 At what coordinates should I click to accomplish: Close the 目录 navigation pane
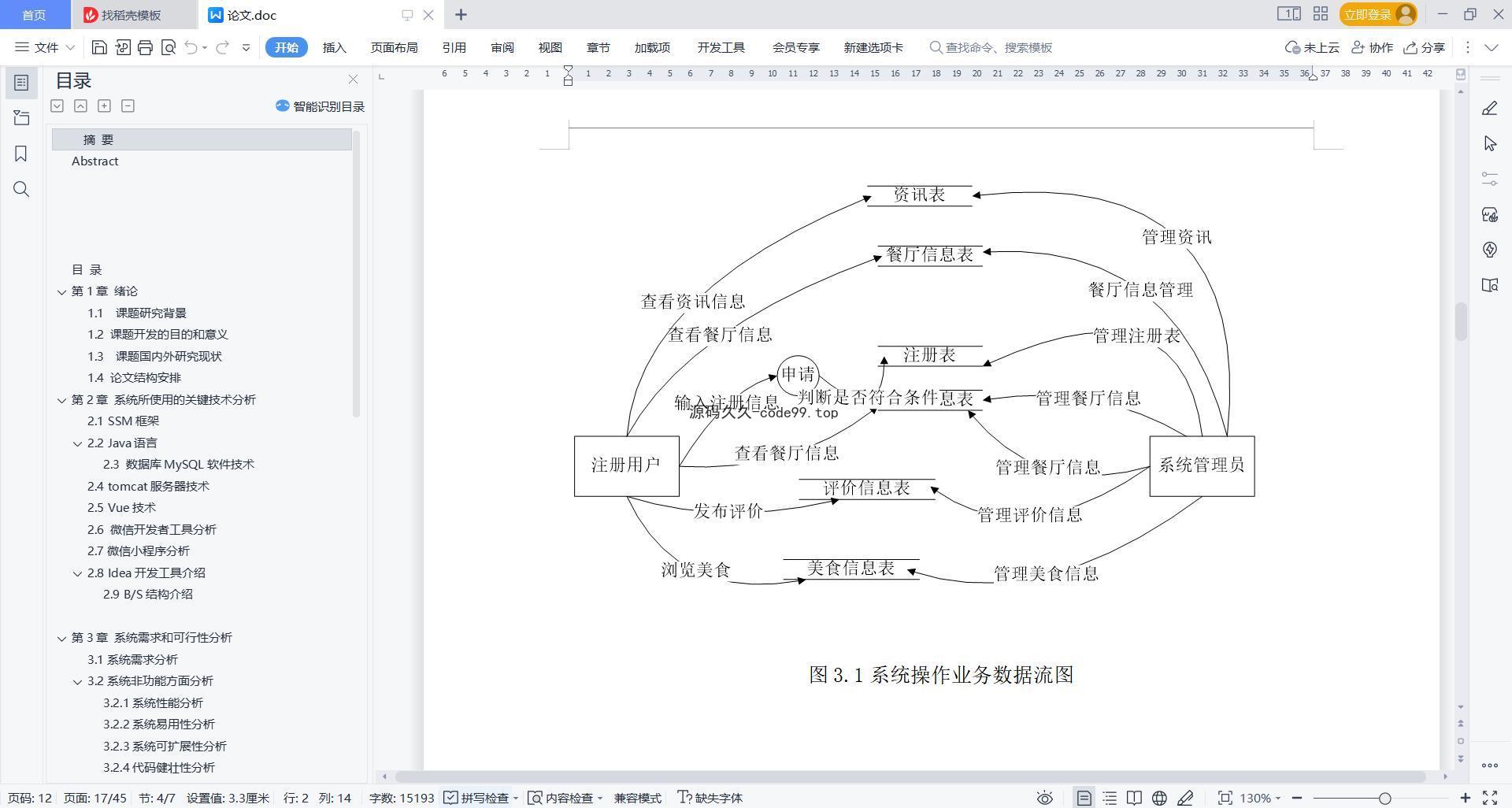tap(353, 80)
